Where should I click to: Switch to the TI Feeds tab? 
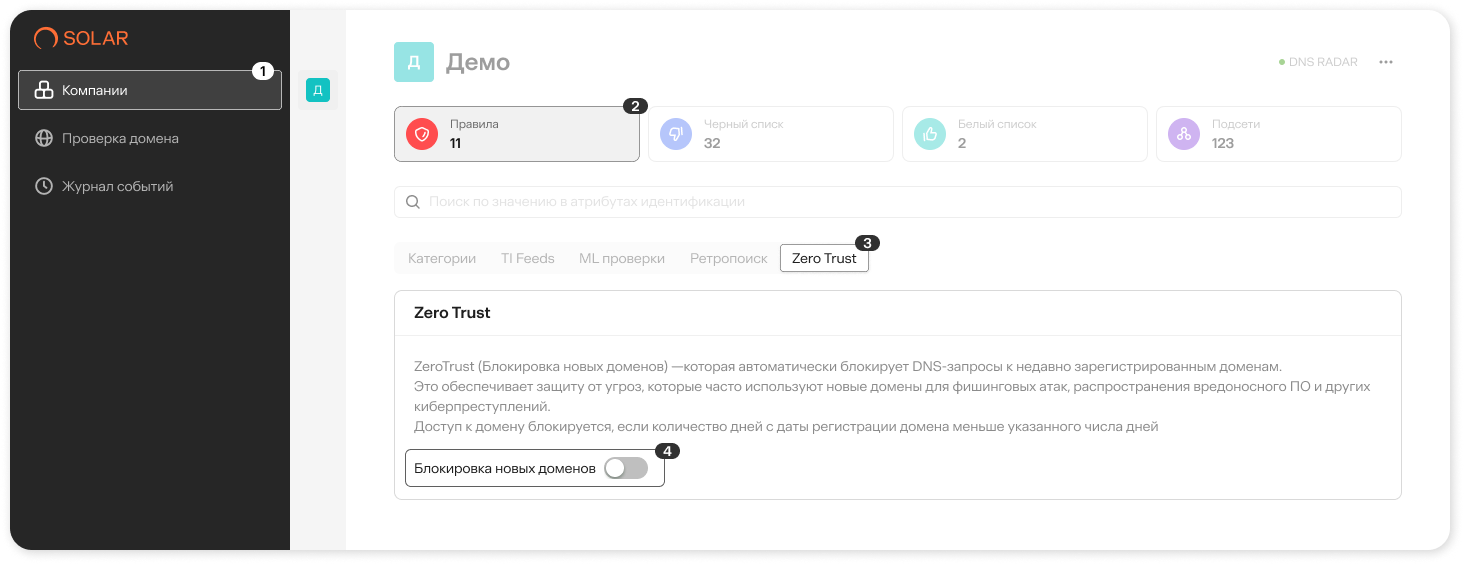(x=527, y=258)
